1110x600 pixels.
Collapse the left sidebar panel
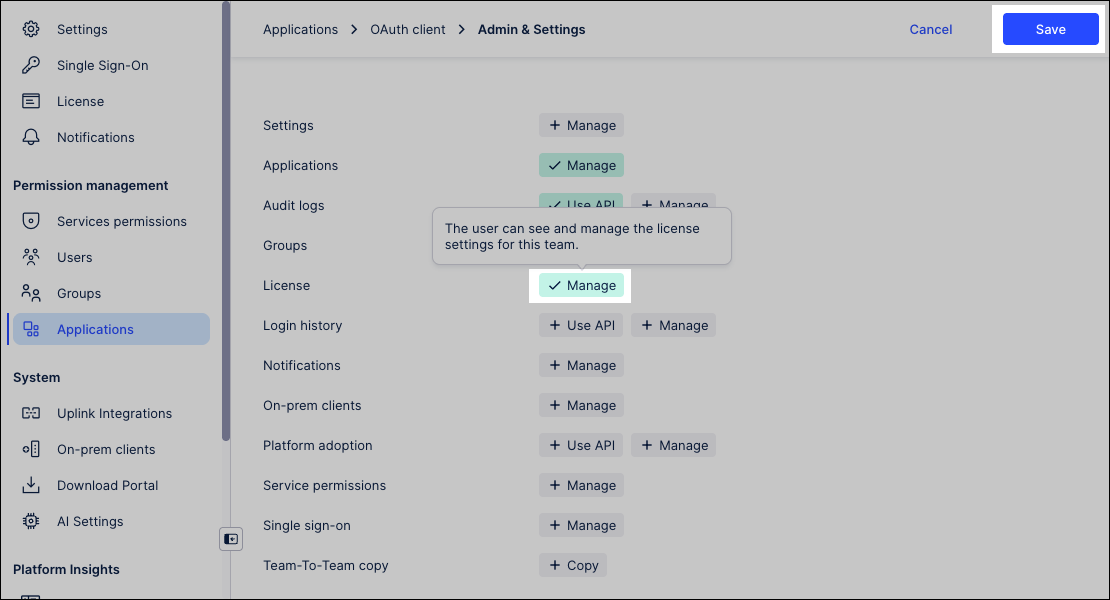coord(231,538)
